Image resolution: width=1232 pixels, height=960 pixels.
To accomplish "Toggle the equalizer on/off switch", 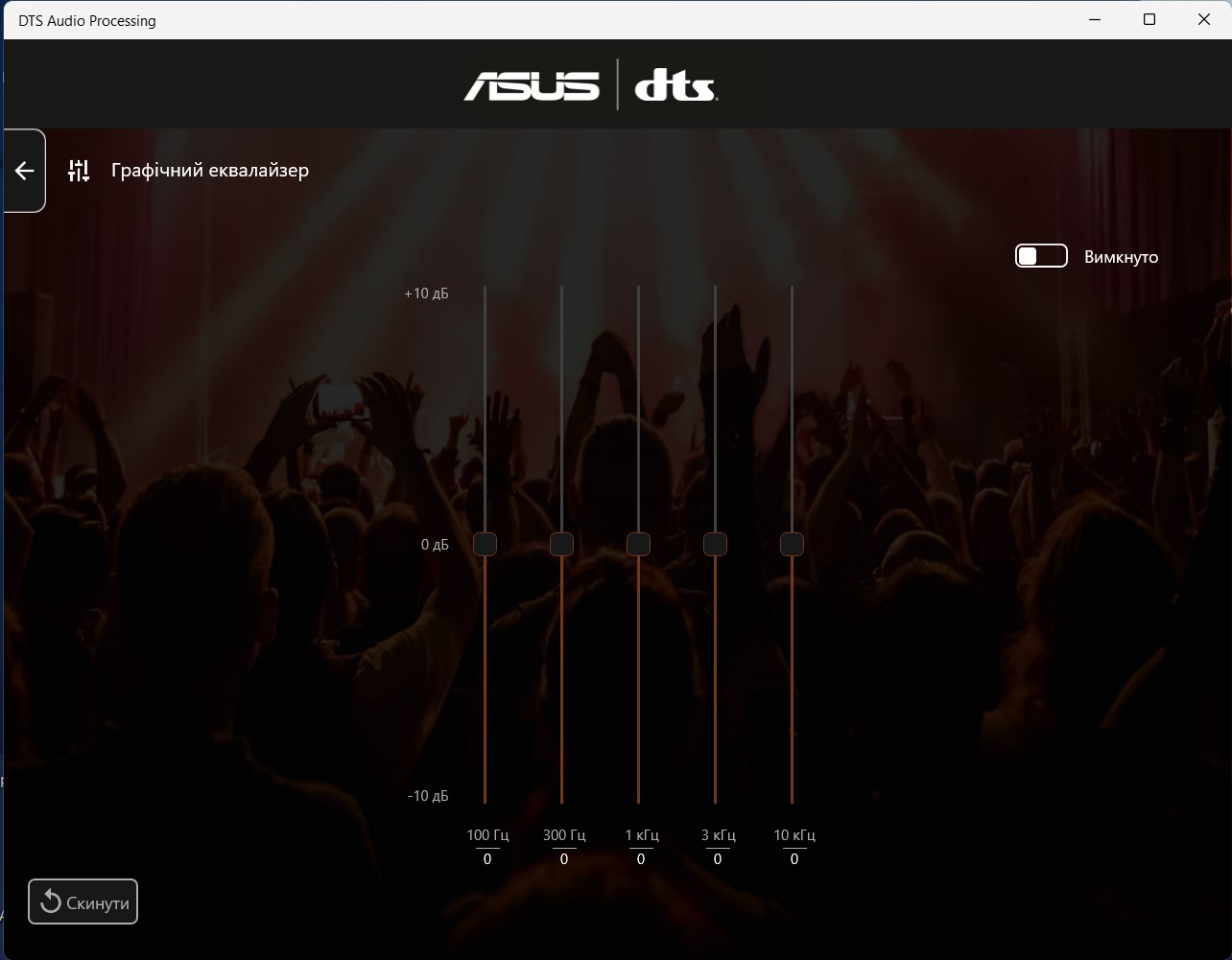I will click(1041, 256).
